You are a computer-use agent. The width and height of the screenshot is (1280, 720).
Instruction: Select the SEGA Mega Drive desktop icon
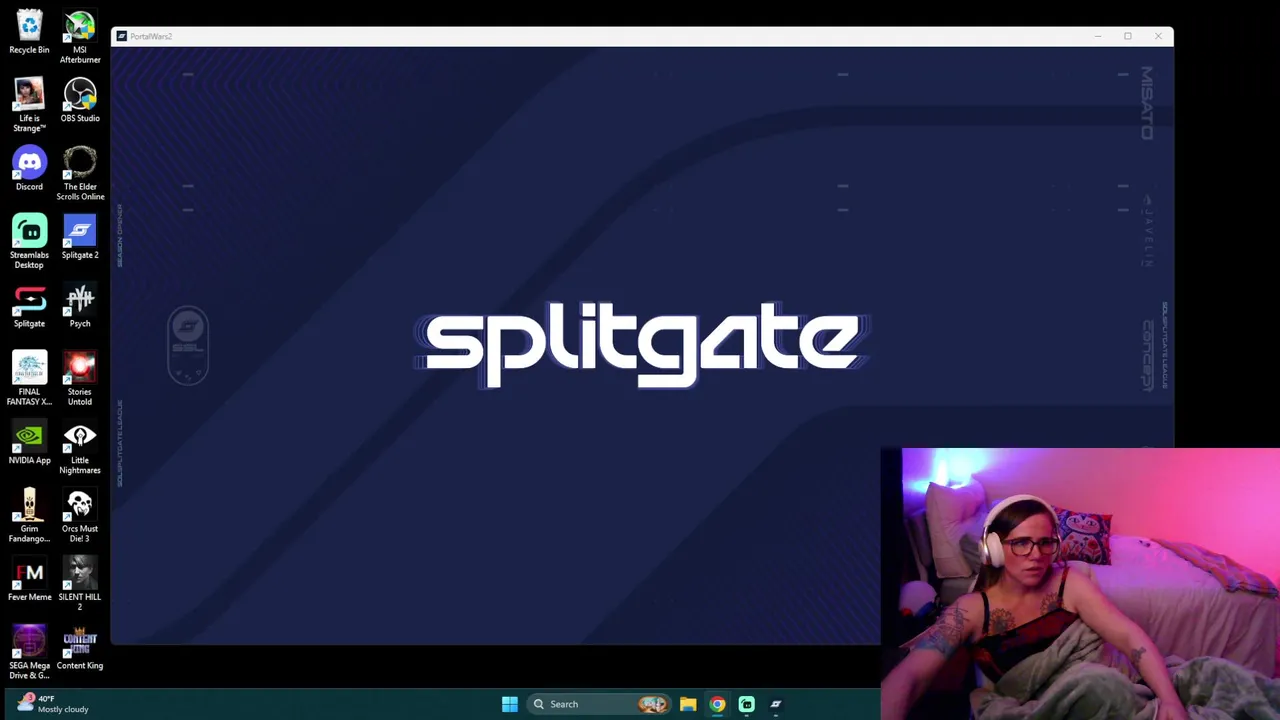click(x=29, y=653)
